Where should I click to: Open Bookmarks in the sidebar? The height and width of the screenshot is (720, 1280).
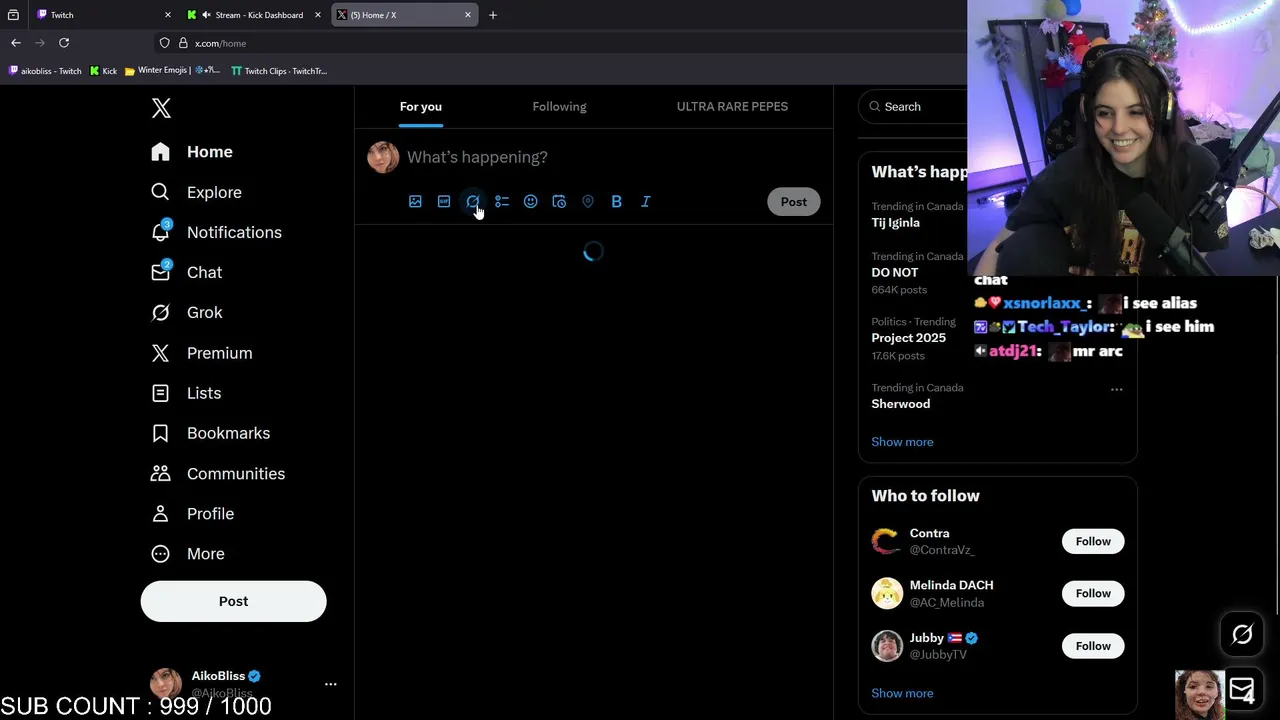pos(211,433)
